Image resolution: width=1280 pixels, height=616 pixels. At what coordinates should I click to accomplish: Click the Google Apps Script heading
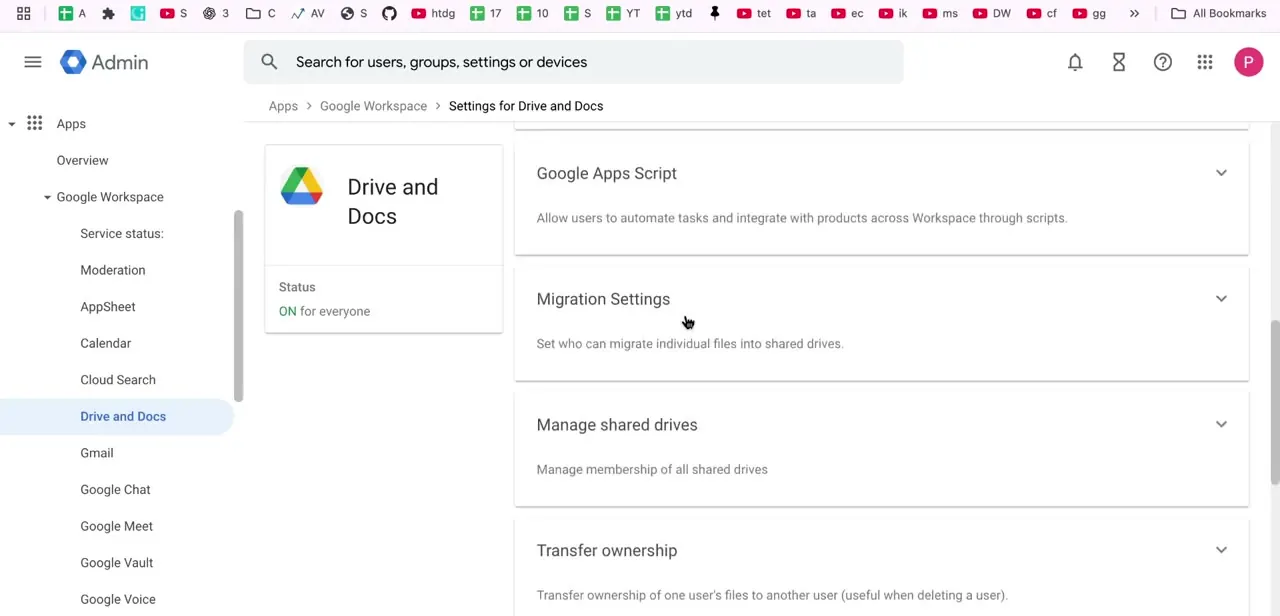pyautogui.click(x=607, y=173)
